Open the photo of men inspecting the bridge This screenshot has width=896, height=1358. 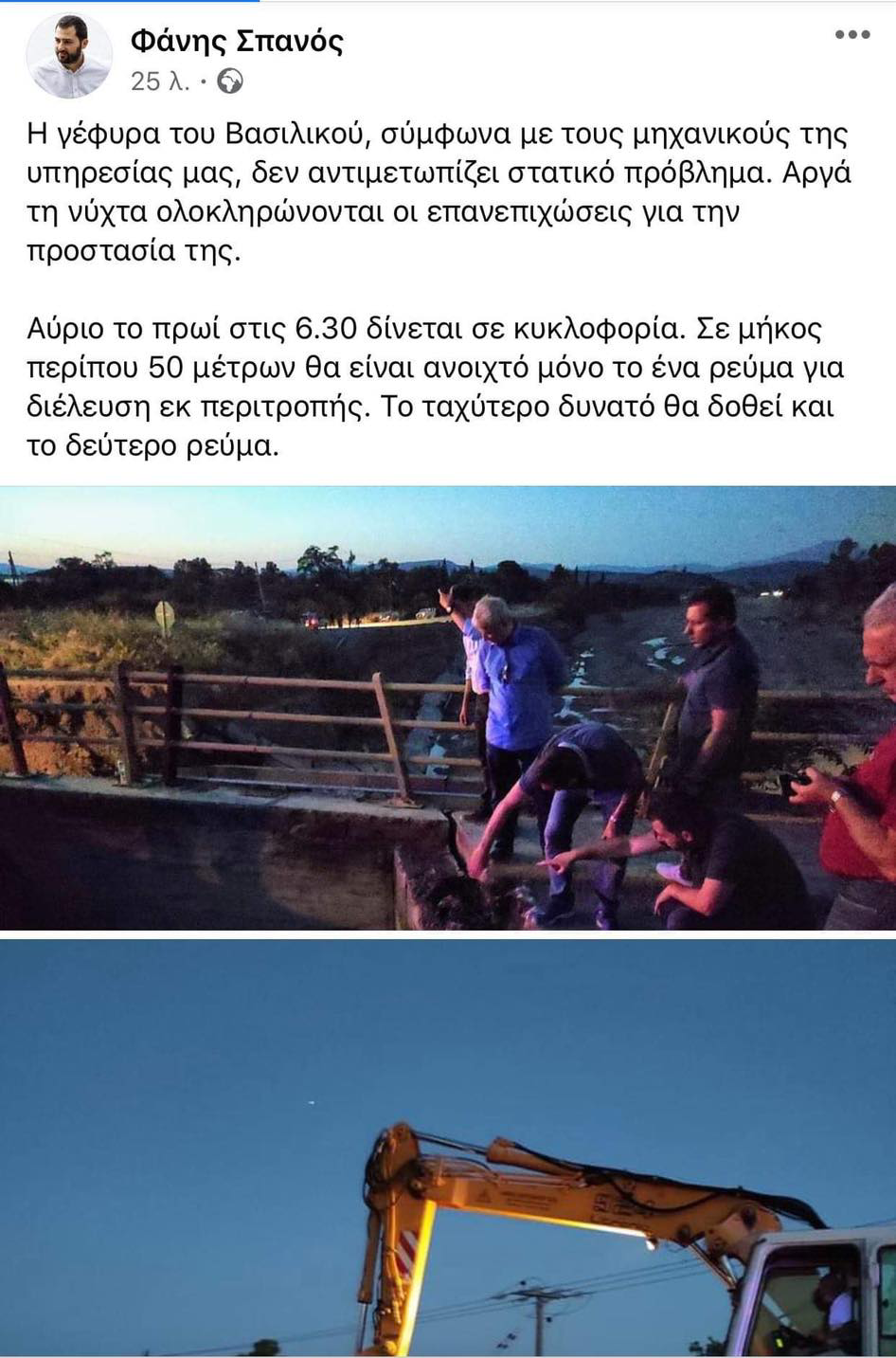tap(448, 708)
